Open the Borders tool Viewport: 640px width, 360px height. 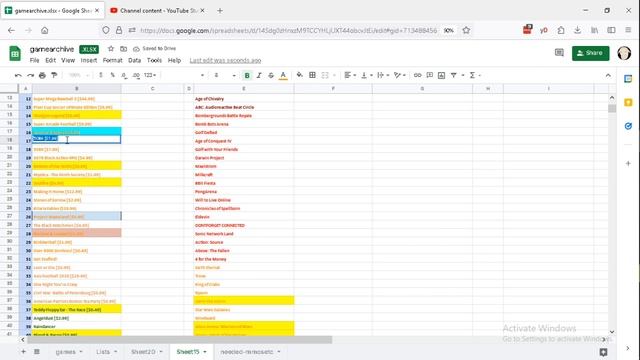pyautogui.click(x=312, y=75)
